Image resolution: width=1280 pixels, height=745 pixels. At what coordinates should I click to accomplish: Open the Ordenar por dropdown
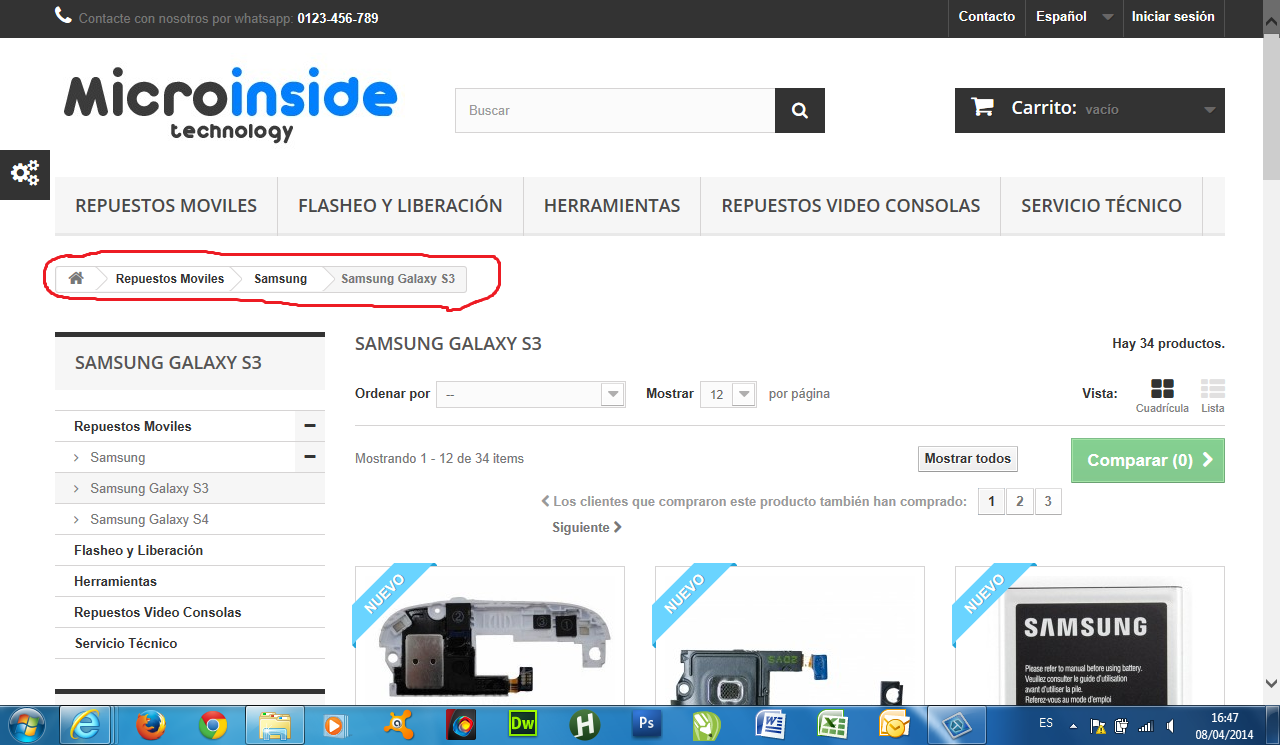pos(532,394)
